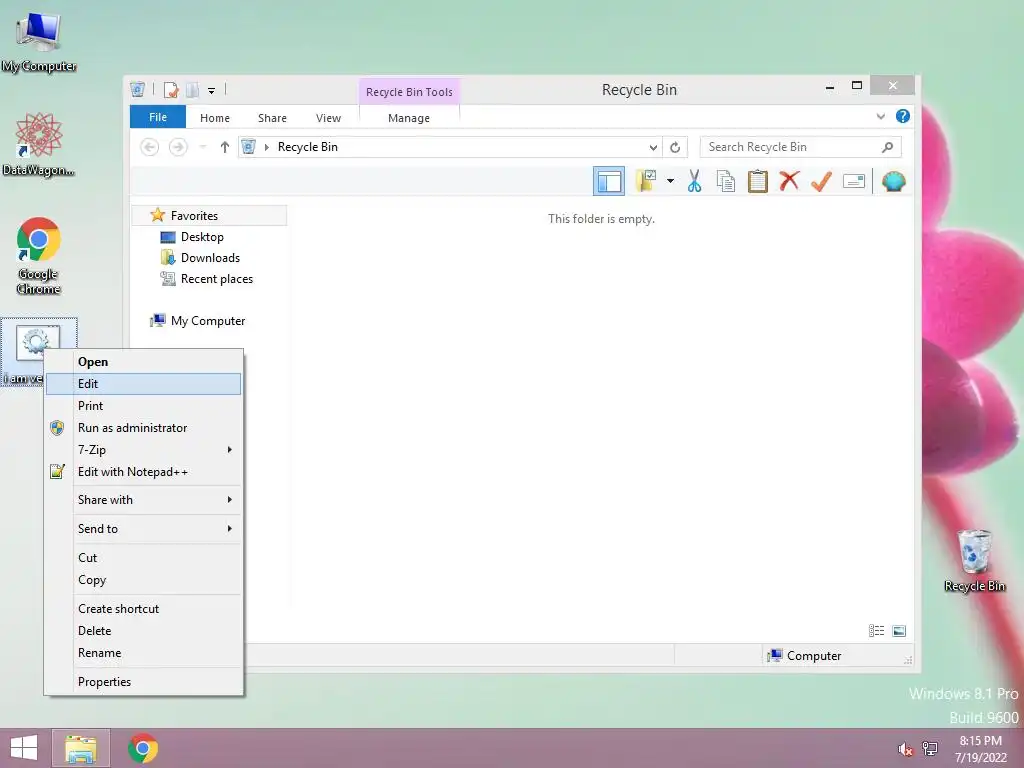Screen dimensions: 1024x768
Task: Select Desktop in the navigation pane
Action: [202, 236]
